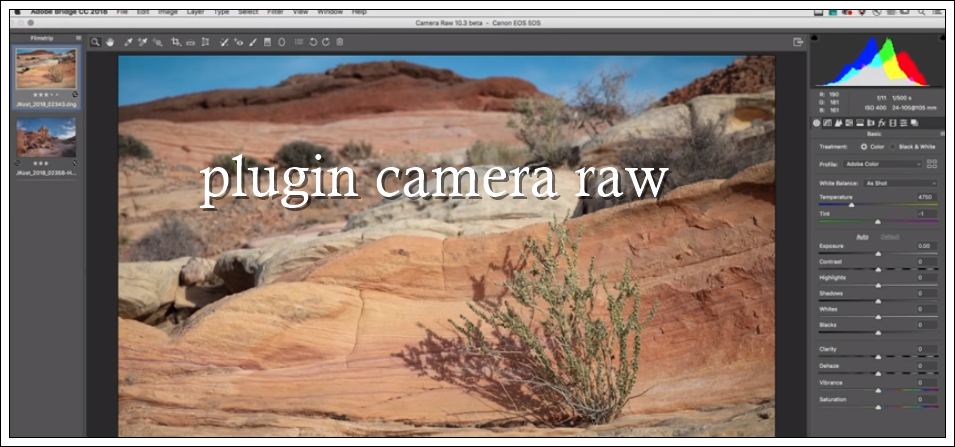The height and width of the screenshot is (447, 955).
Task: Toggle shadow clipping warning on histogram
Action: tap(816, 38)
